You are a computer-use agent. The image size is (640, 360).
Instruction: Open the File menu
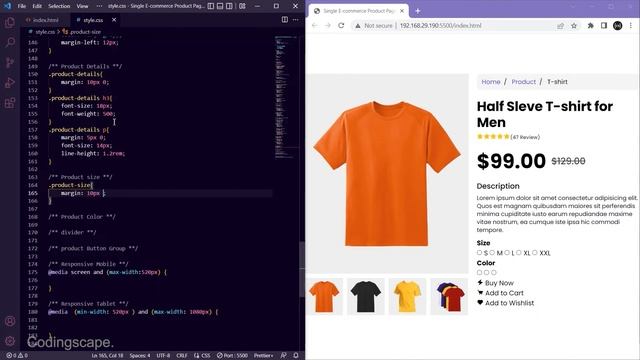(22, 6)
